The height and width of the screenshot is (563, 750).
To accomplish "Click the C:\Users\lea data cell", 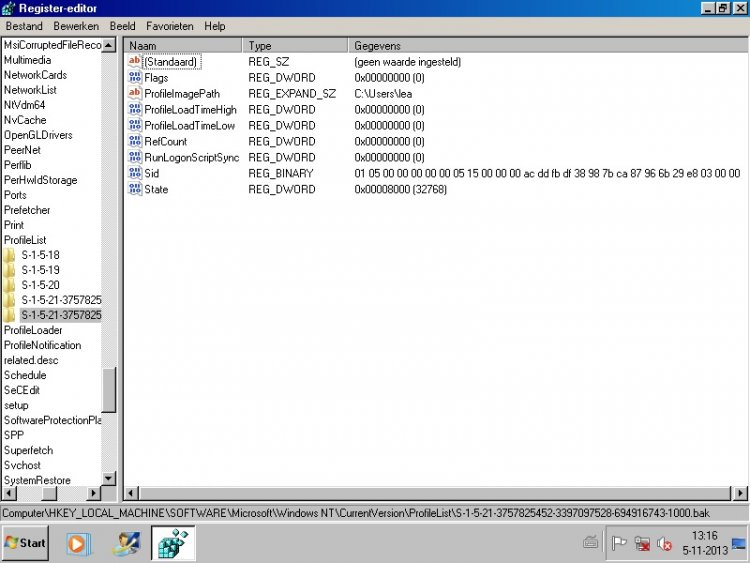I will (x=383, y=93).
